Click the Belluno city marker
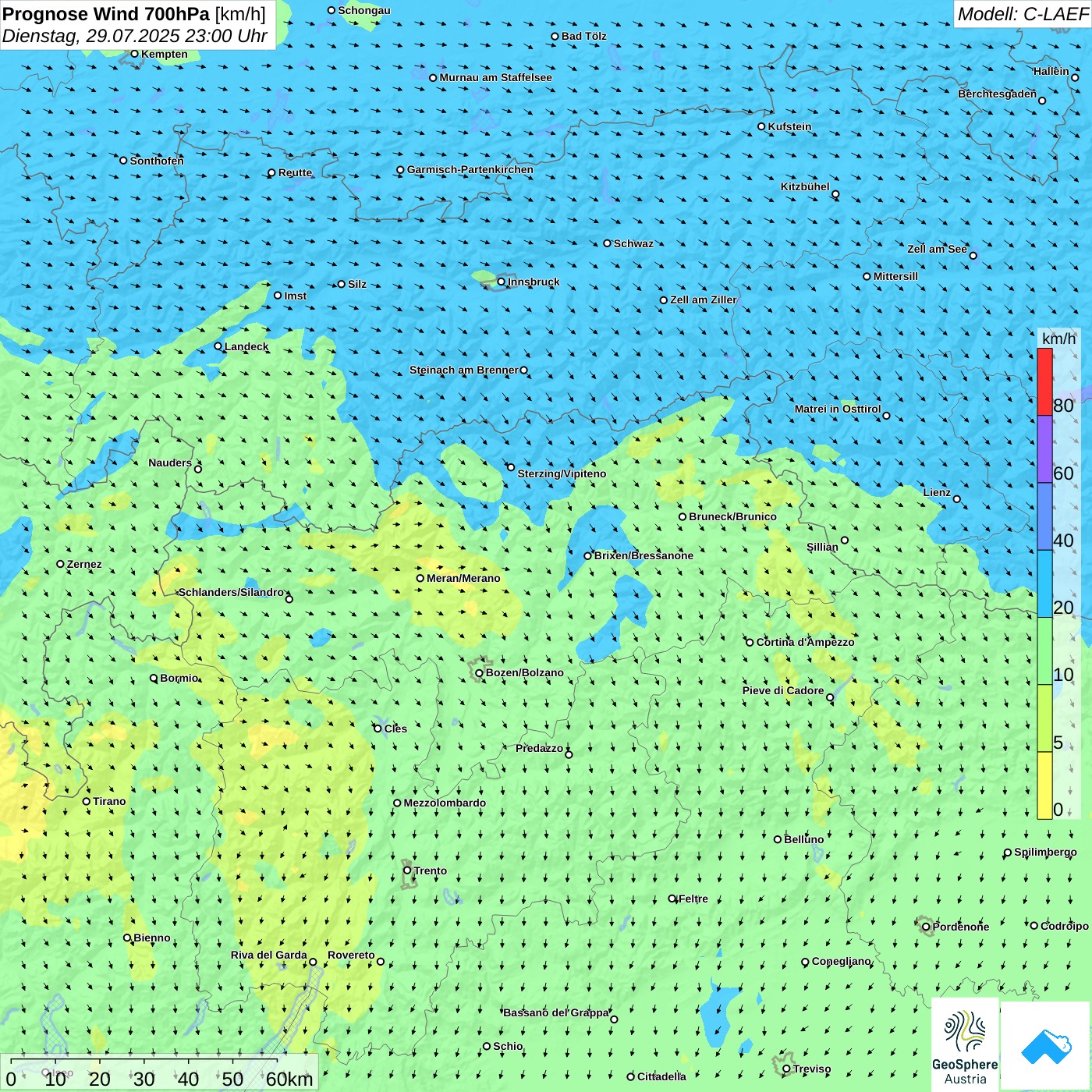This screenshot has height=1092, width=1092. coord(778,839)
